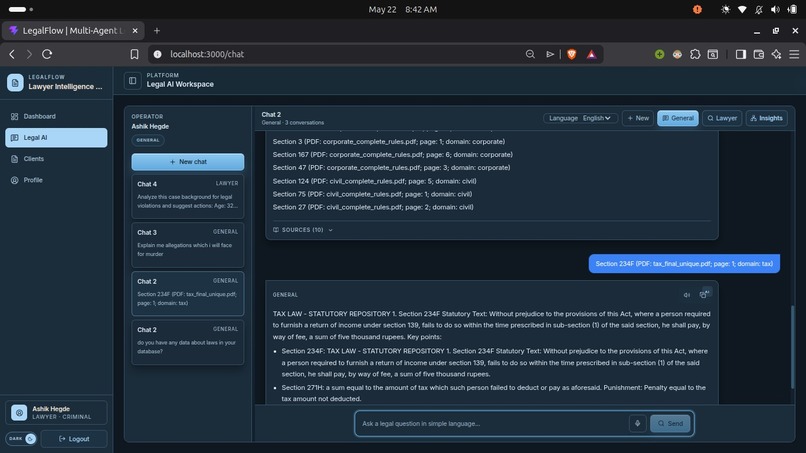Click the GENERAL badge under operator name

tap(148, 140)
